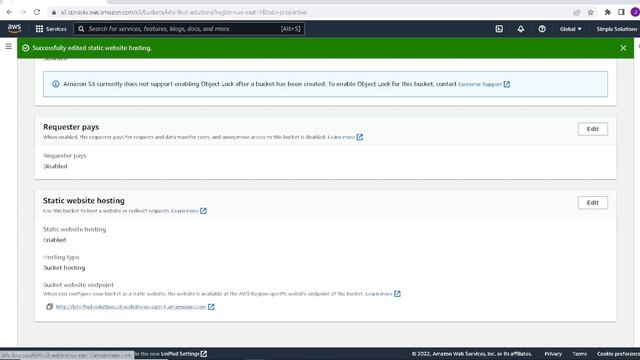640x360 pixels.
Task: Click info icon in Object Lock notice
Action: (56, 84)
